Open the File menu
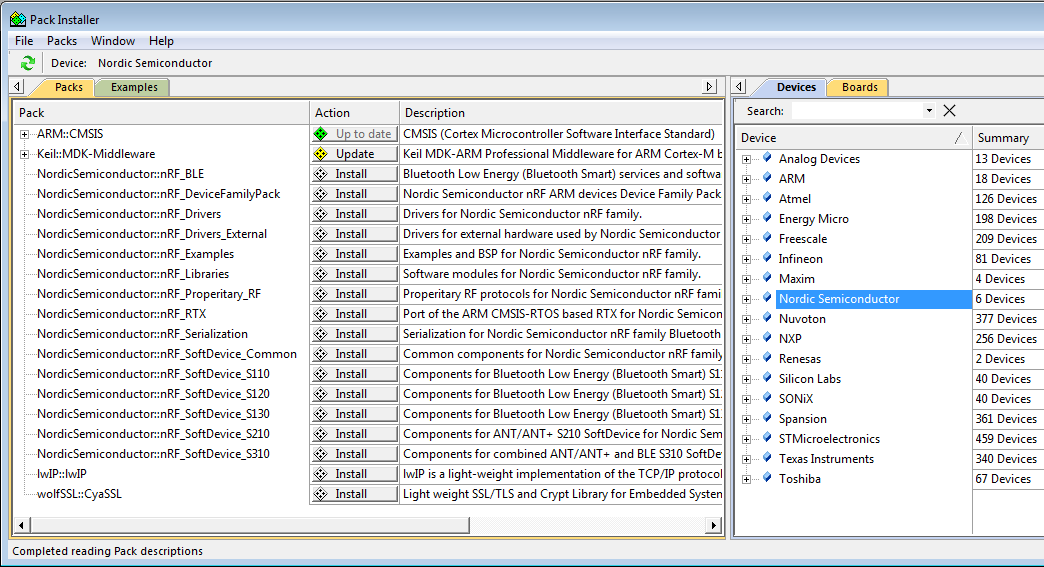 (24, 41)
